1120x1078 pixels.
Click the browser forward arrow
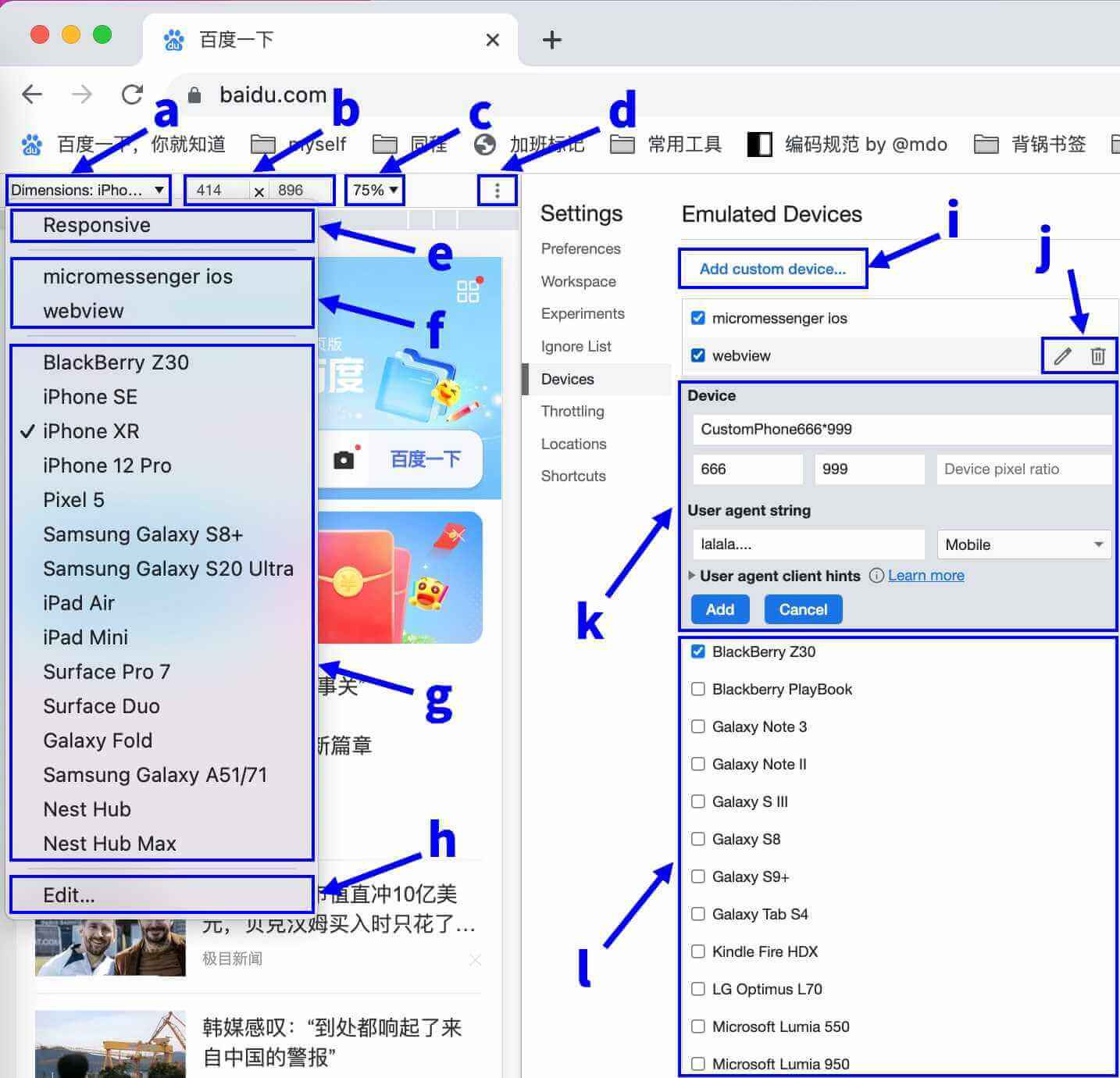[x=82, y=95]
